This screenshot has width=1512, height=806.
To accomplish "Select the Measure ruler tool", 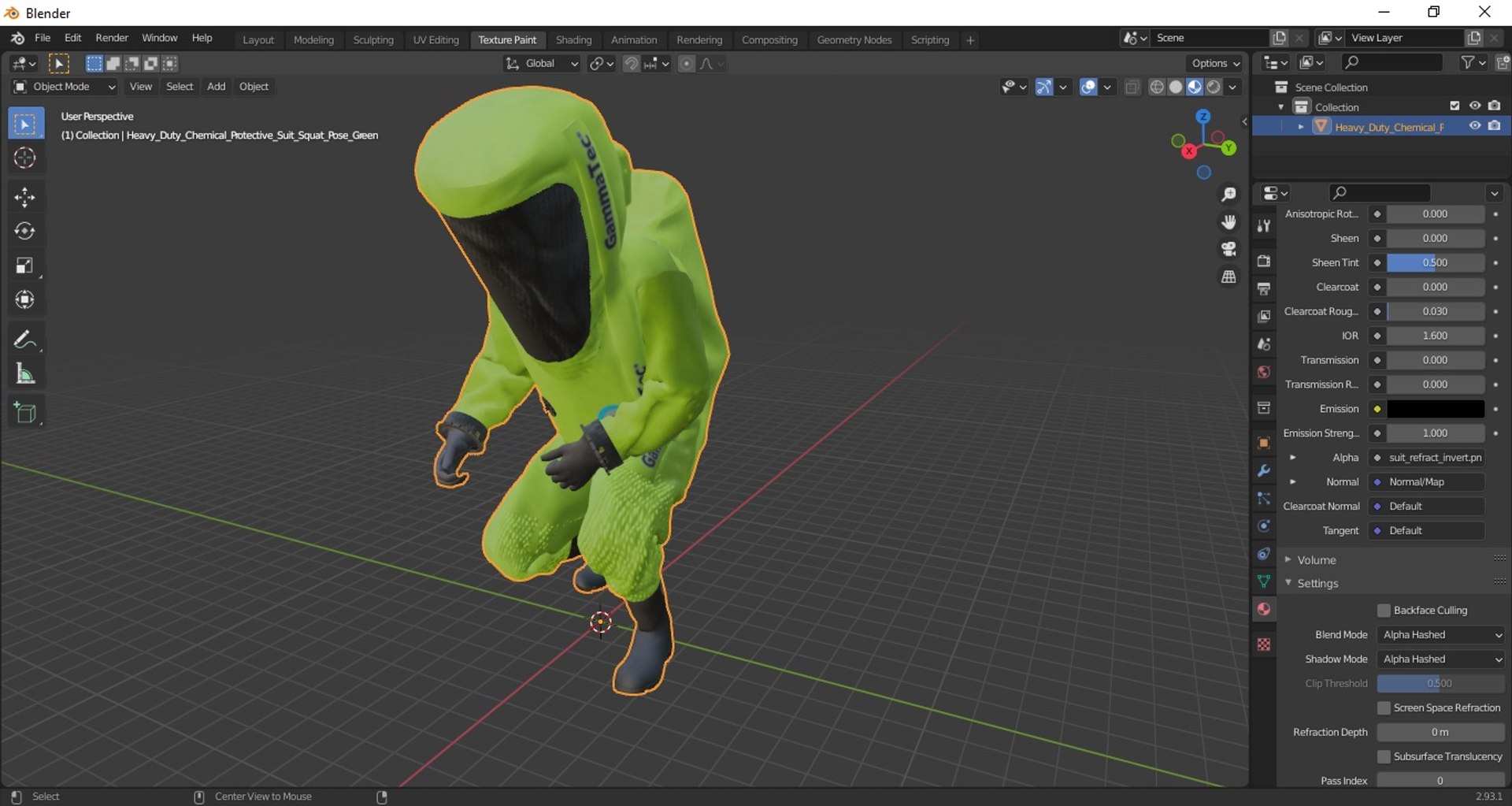I will (25, 374).
